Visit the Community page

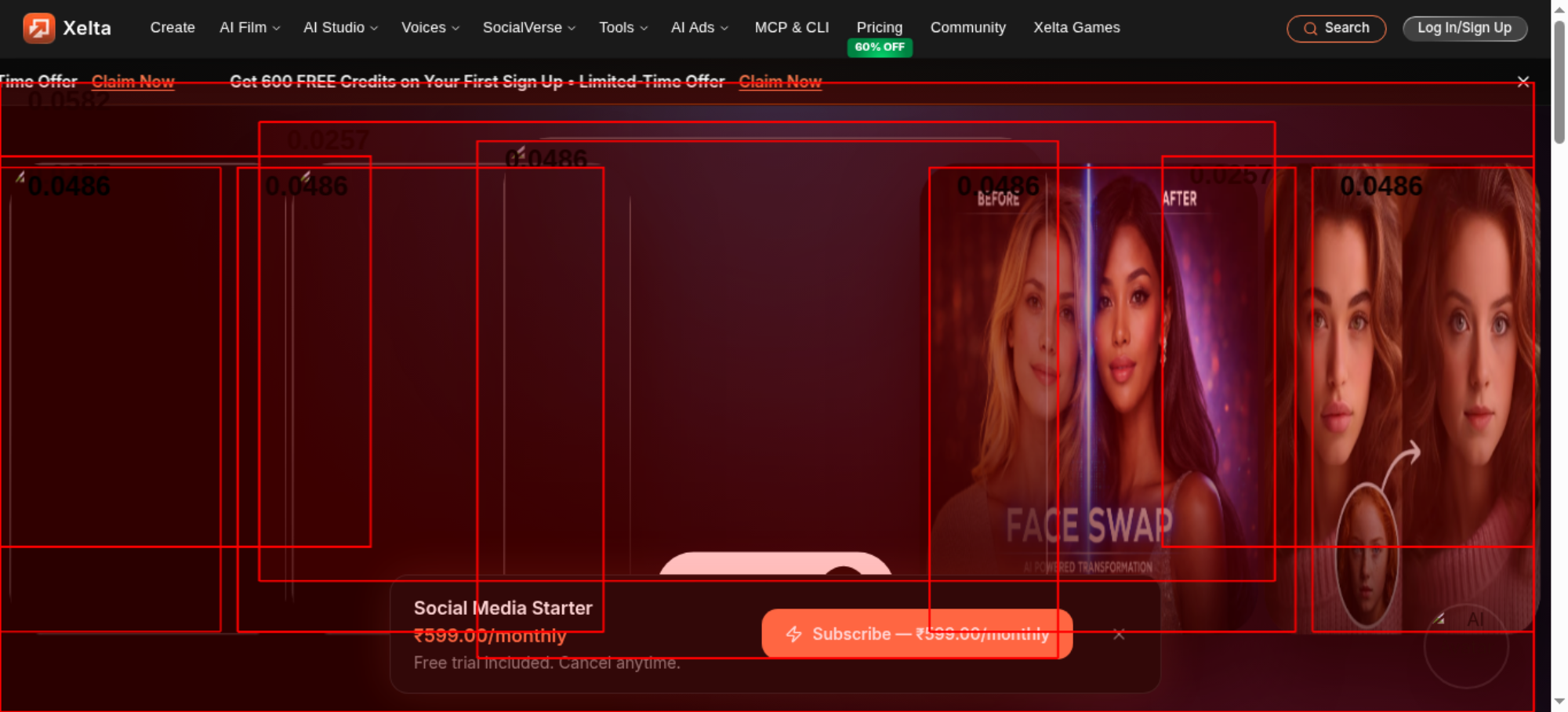968,27
